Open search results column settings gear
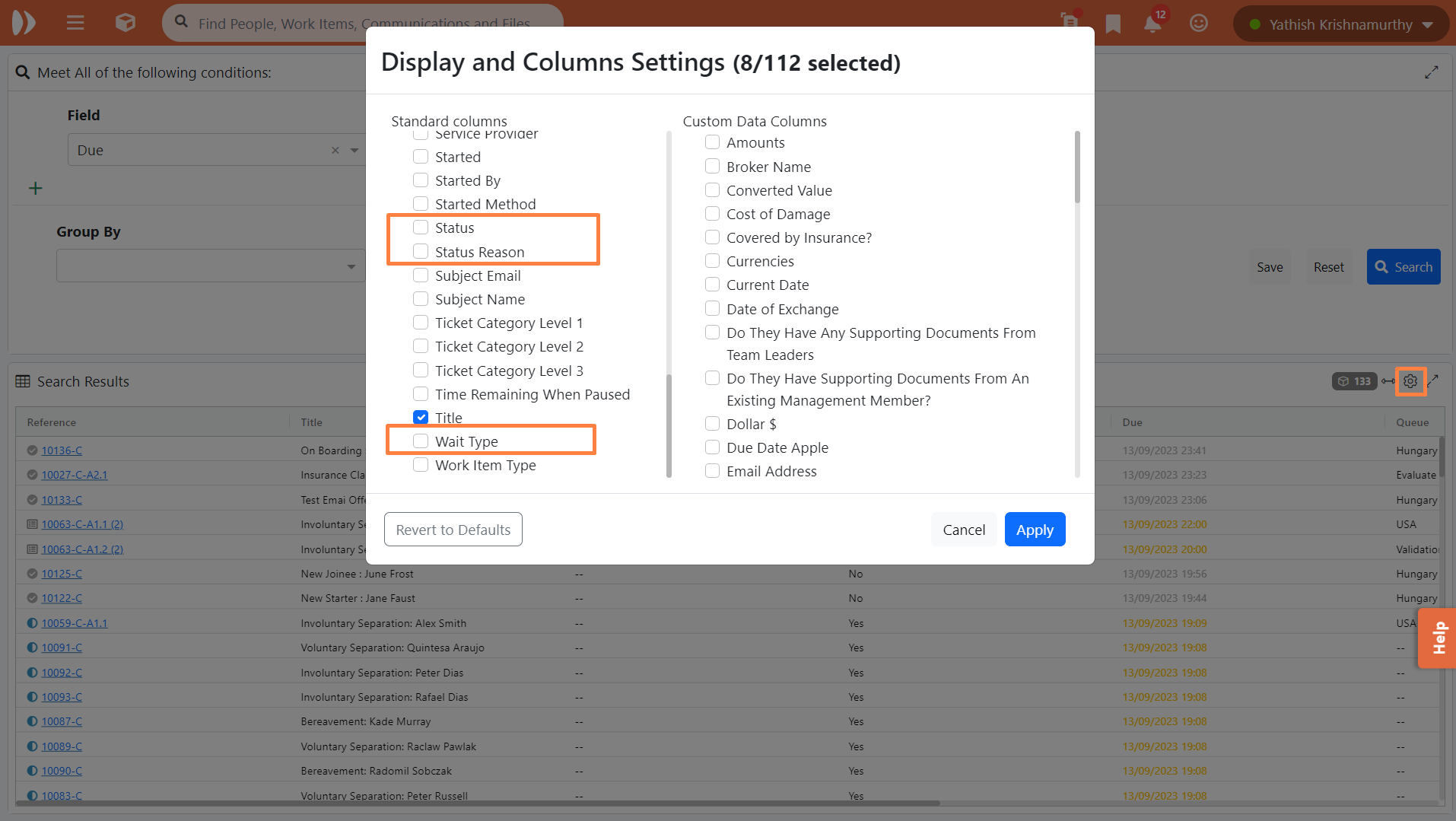Image resolution: width=1456 pixels, height=821 pixels. coord(1410,381)
